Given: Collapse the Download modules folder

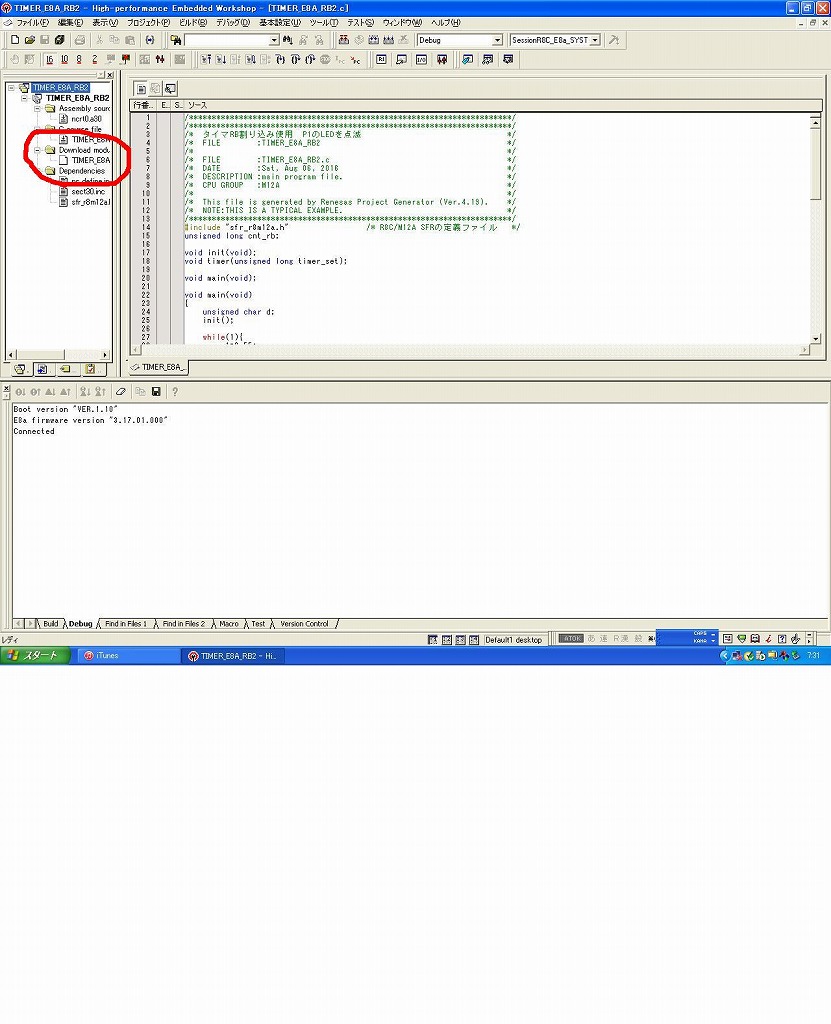Looking at the screenshot, I should (x=38, y=150).
